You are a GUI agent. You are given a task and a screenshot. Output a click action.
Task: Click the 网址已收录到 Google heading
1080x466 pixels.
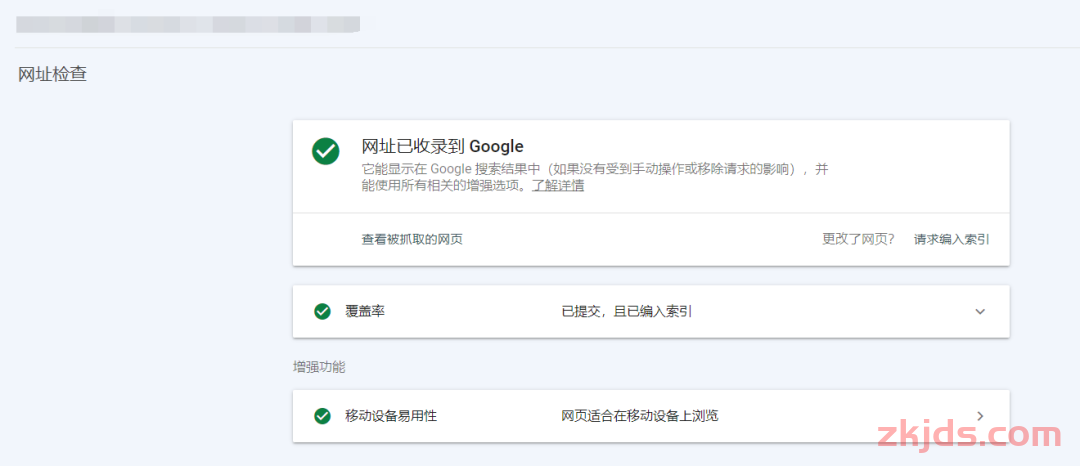tap(443, 146)
